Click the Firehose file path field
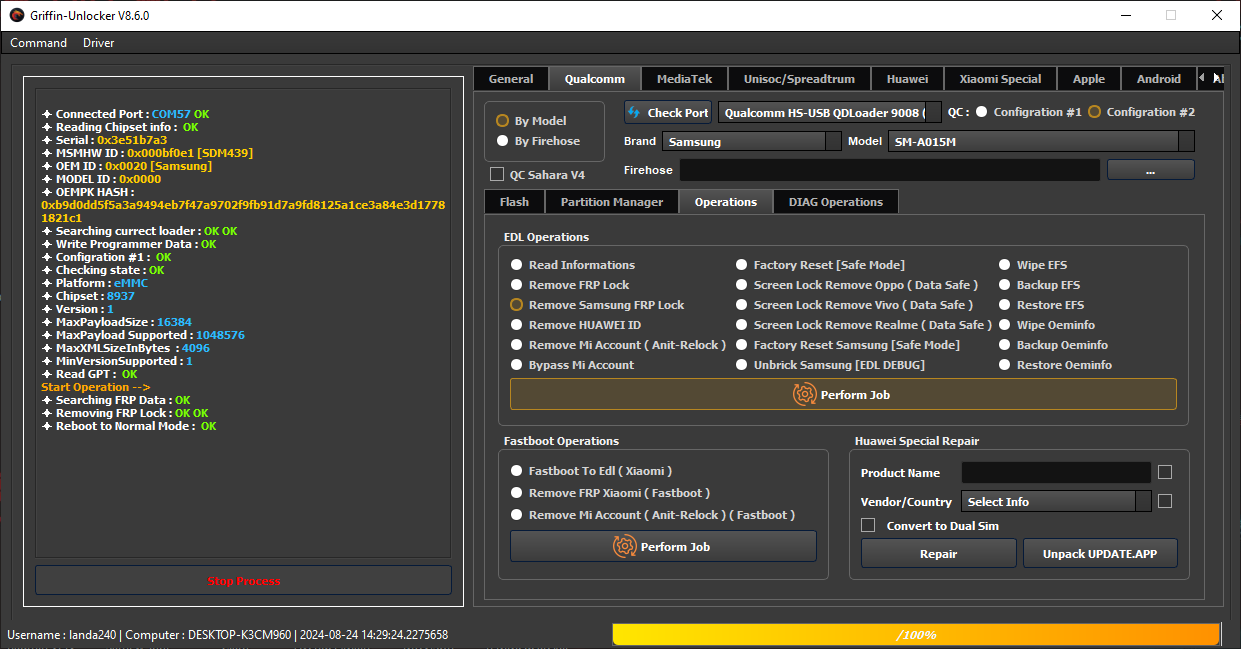The height and width of the screenshot is (649, 1241). click(x=890, y=170)
